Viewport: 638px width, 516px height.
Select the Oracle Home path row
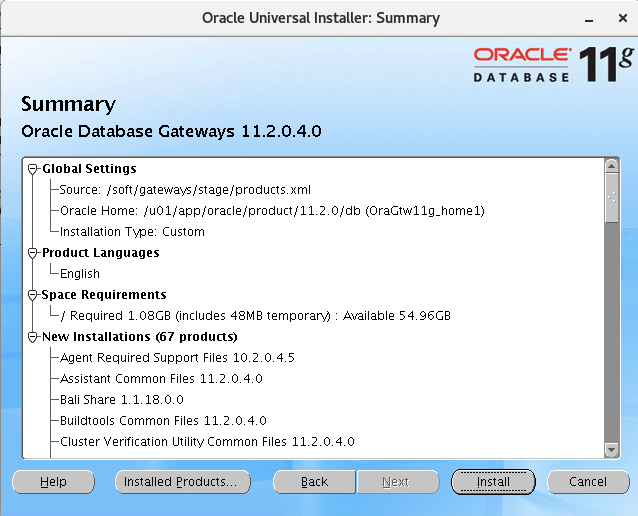272,211
